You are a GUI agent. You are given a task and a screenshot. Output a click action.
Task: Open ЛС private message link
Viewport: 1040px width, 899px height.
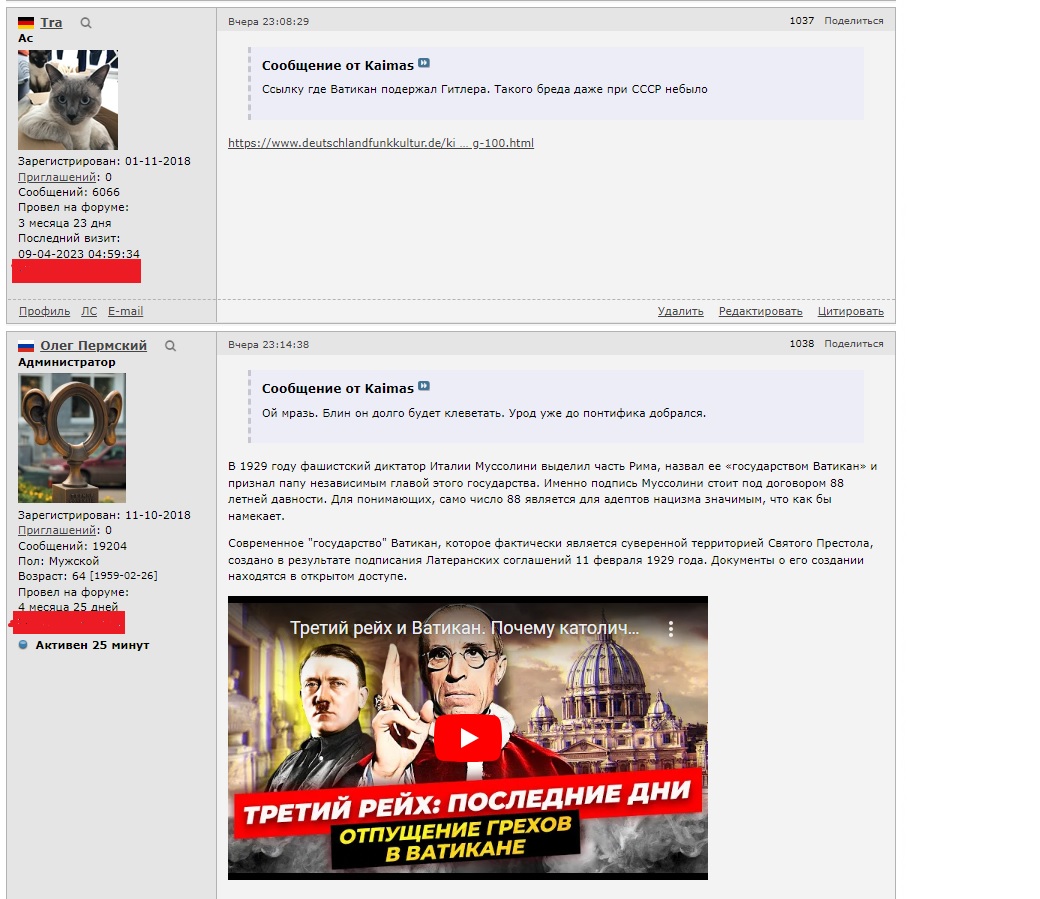pos(89,311)
